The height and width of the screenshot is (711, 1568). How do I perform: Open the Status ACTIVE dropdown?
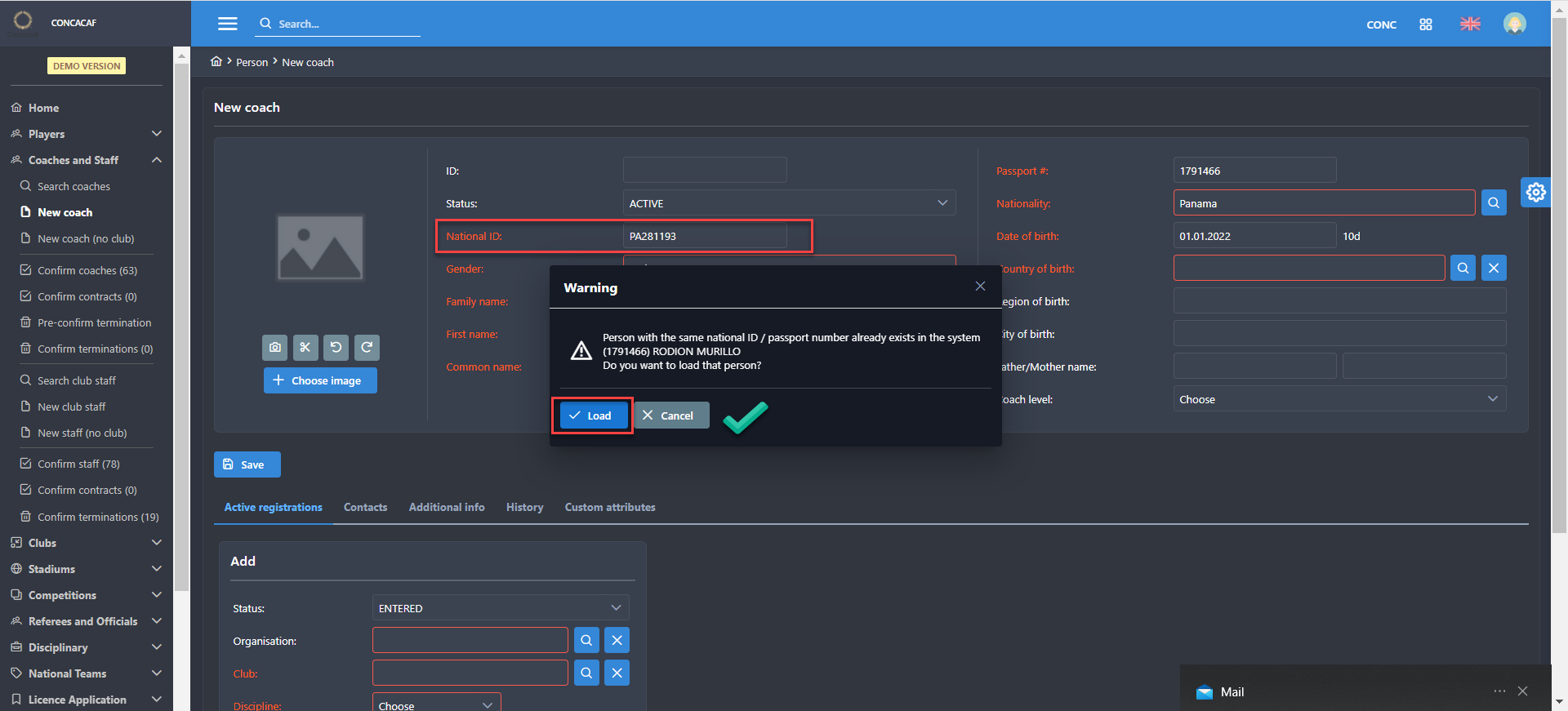point(788,203)
